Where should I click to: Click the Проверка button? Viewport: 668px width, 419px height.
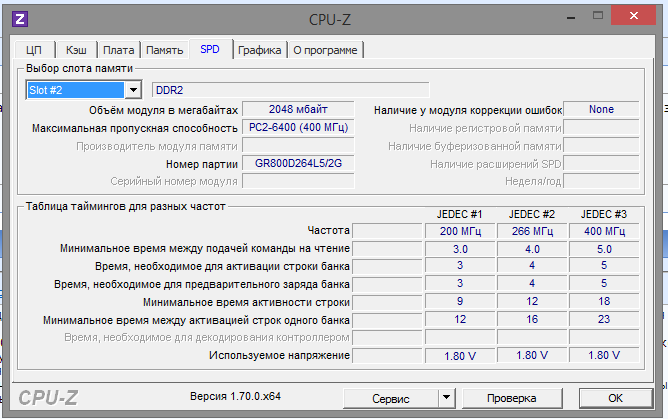(x=511, y=397)
